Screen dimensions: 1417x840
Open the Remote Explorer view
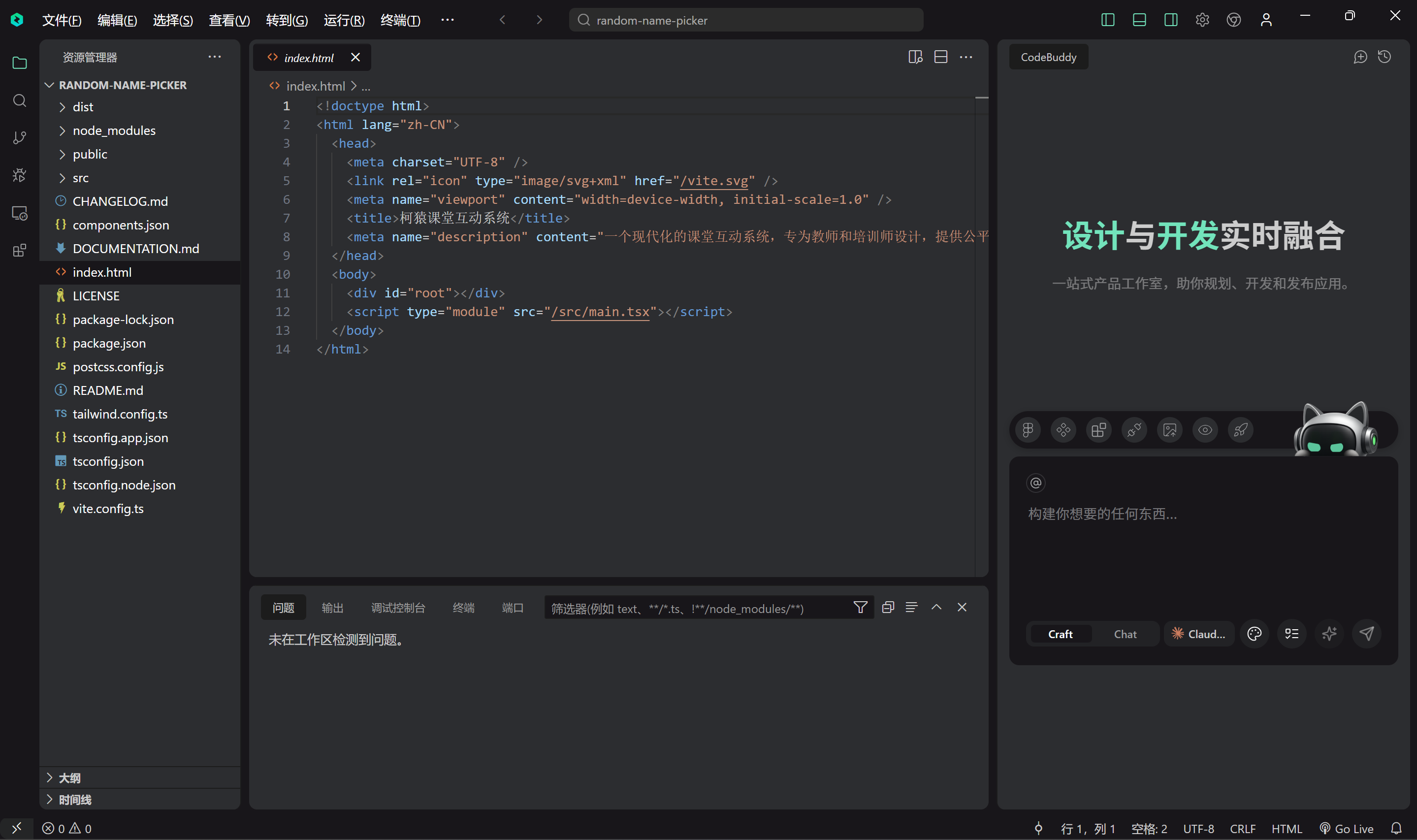(x=19, y=213)
